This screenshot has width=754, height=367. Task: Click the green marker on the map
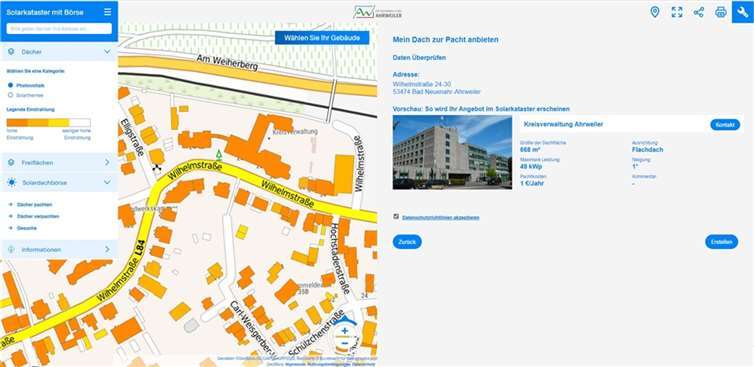click(x=219, y=154)
